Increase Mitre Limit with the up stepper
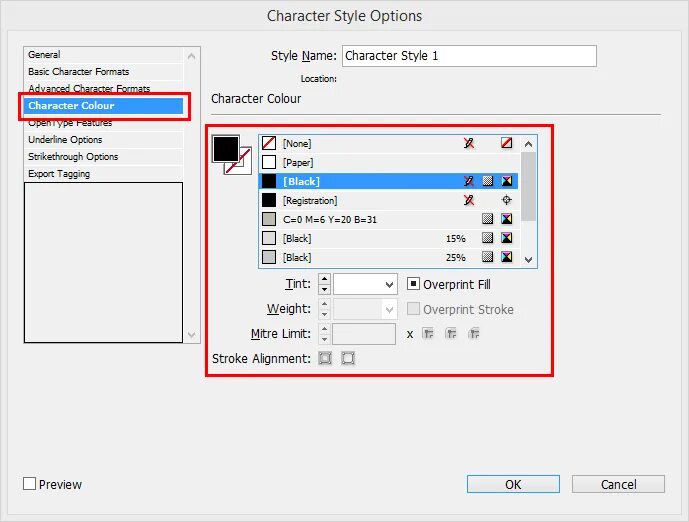689x522 pixels. [x=324, y=329]
